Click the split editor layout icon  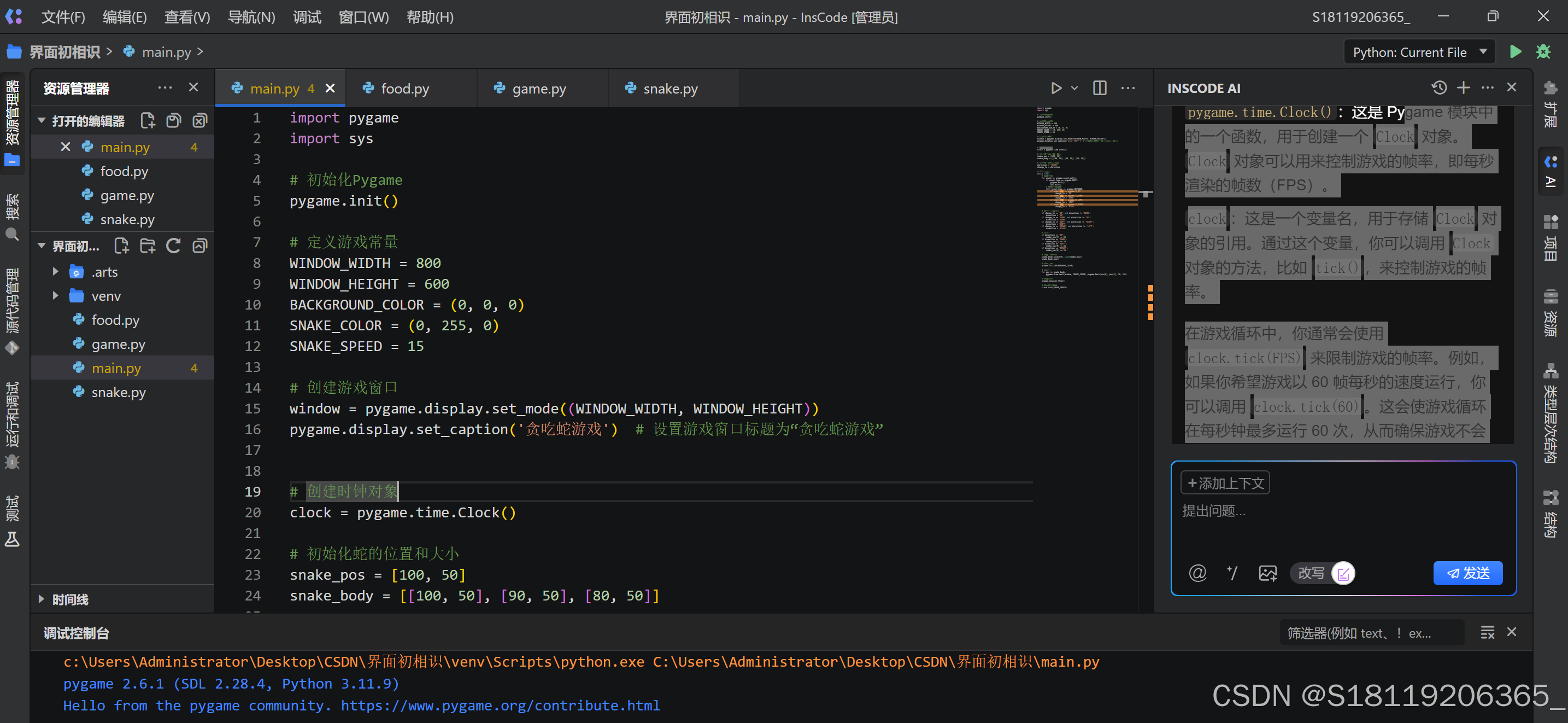point(1099,88)
